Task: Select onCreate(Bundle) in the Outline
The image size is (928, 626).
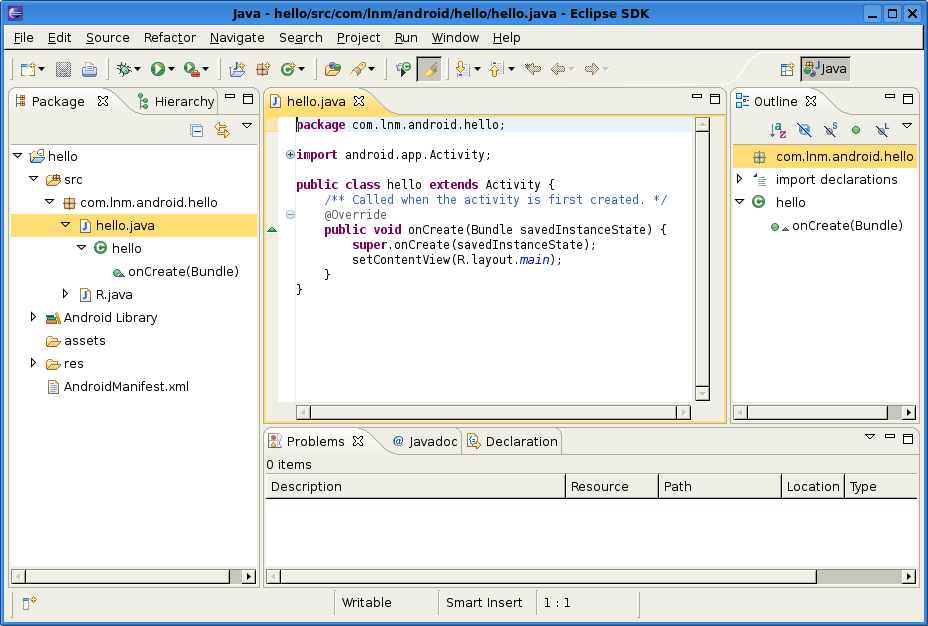Action: point(836,225)
